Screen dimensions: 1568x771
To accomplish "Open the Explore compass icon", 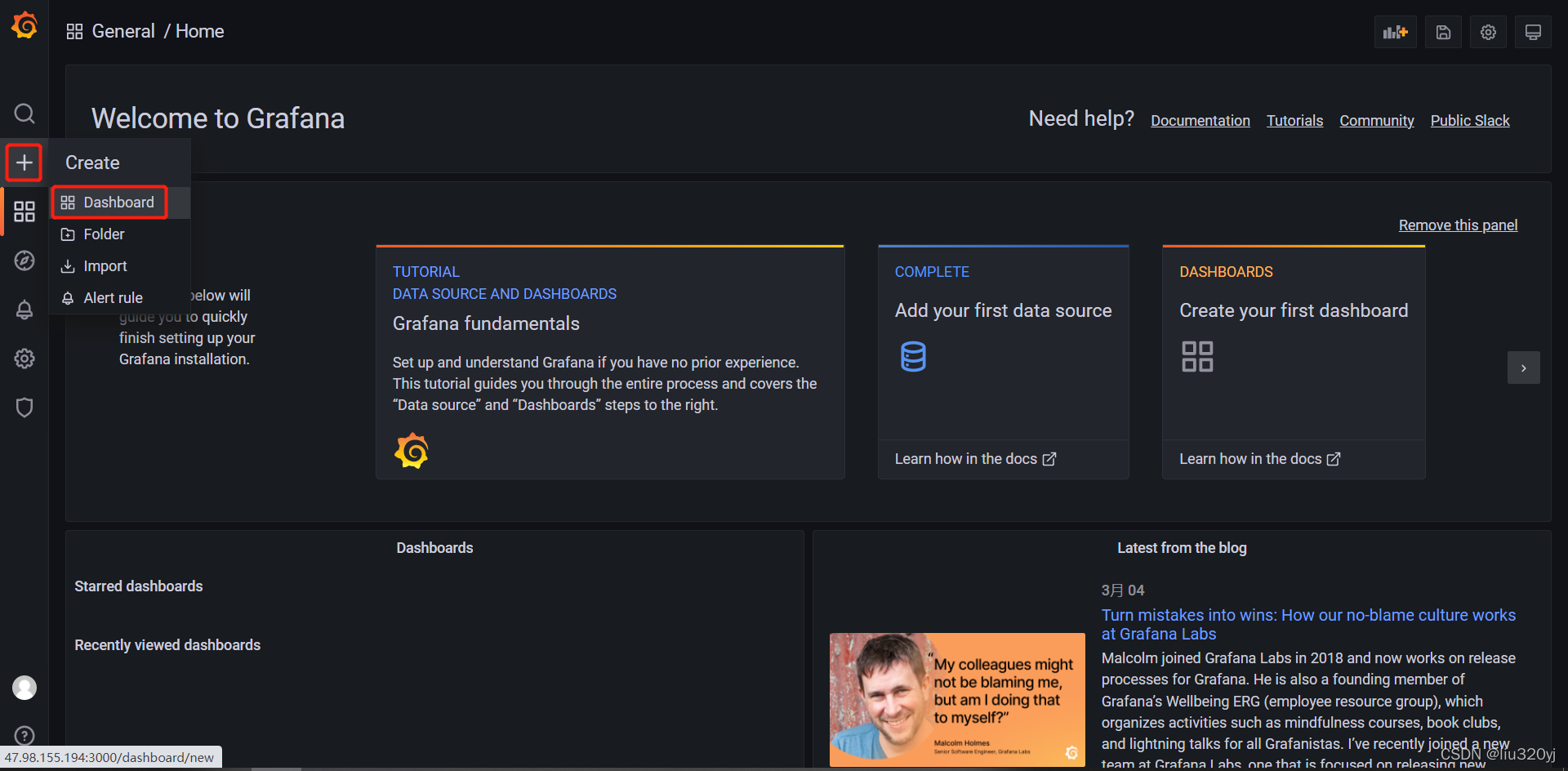I will [x=24, y=261].
